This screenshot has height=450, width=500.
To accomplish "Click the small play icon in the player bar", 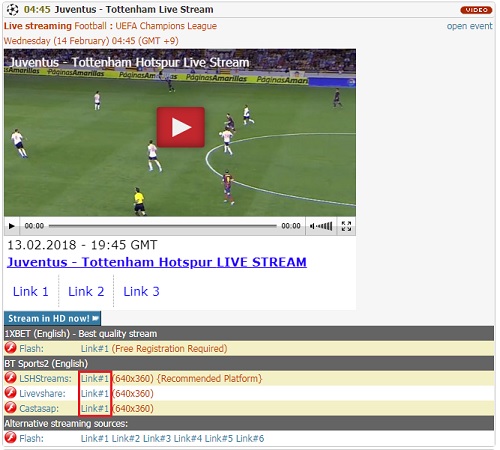I will (x=11, y=226).
